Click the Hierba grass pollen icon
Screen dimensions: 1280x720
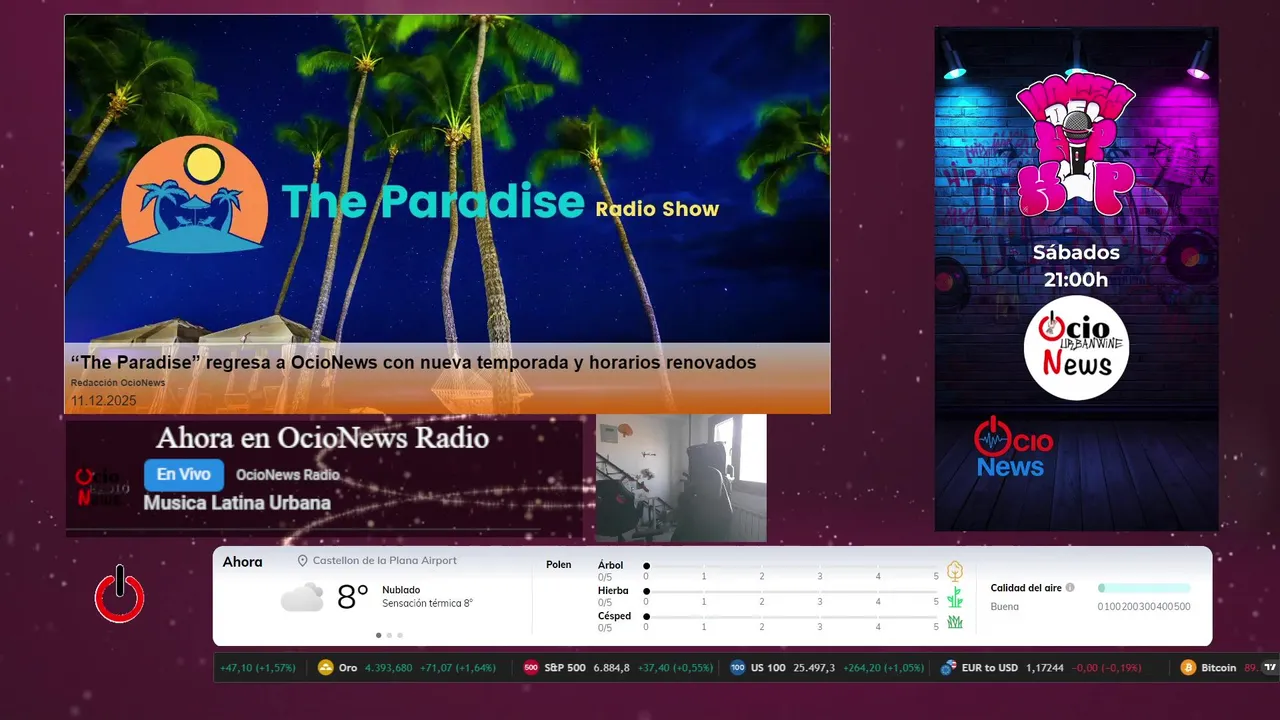tap(955, 597)
